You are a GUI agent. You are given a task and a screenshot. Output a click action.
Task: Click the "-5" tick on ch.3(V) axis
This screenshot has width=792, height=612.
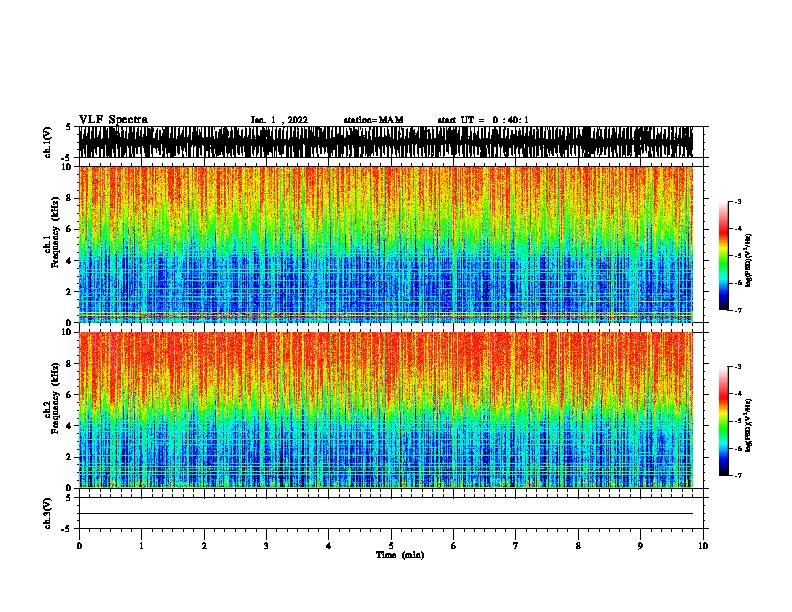coord(67,529)
